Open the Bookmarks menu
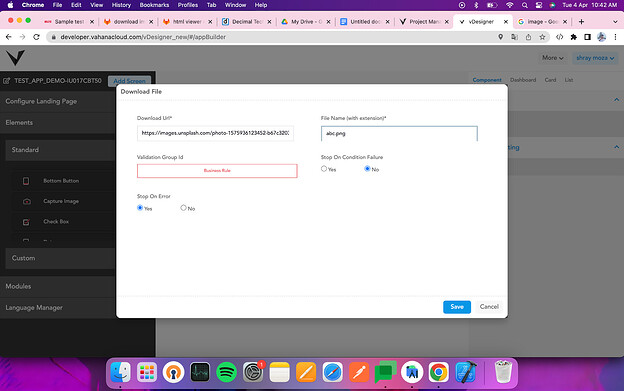624x391 pixels. (154, 5)
